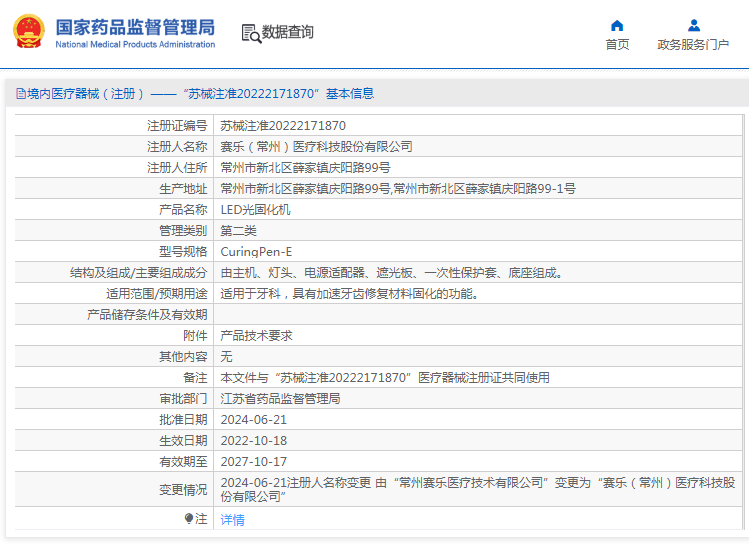Image resolution: width=749 pixels, height=545 pixels.
Task: Click the 审批部门 row label
Action: pos(183,399)
